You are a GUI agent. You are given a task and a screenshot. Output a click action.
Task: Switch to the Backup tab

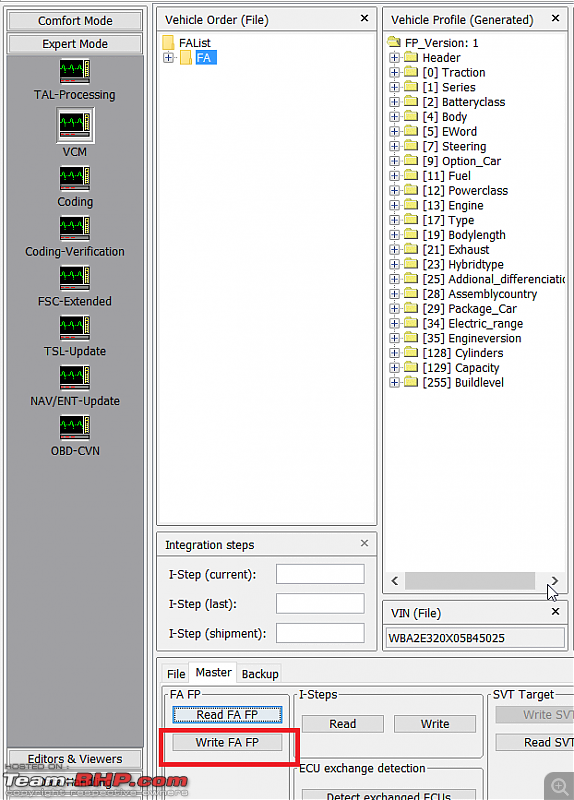click(260, 674)
